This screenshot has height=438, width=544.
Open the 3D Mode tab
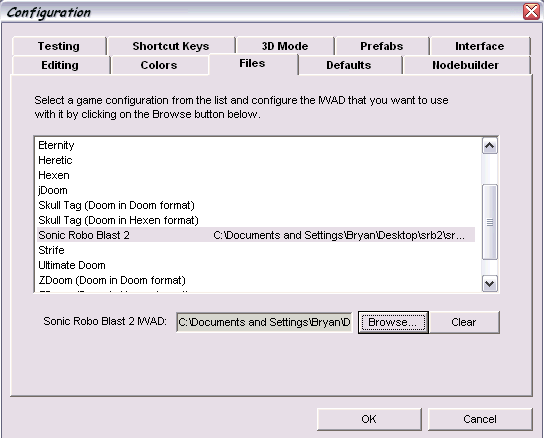point(285,46)
